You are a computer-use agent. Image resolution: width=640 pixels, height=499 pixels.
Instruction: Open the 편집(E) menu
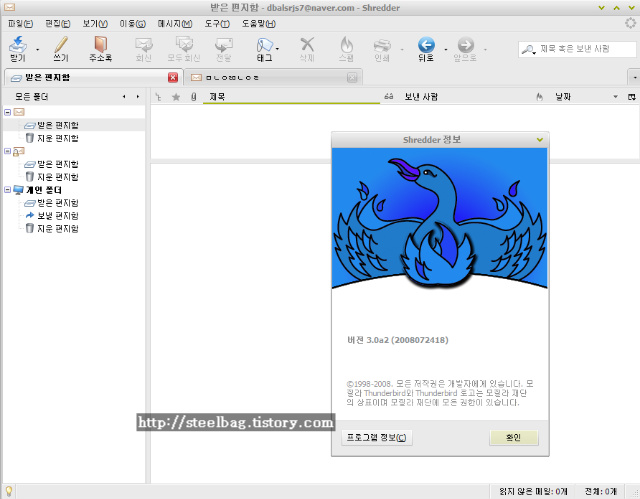58,24
